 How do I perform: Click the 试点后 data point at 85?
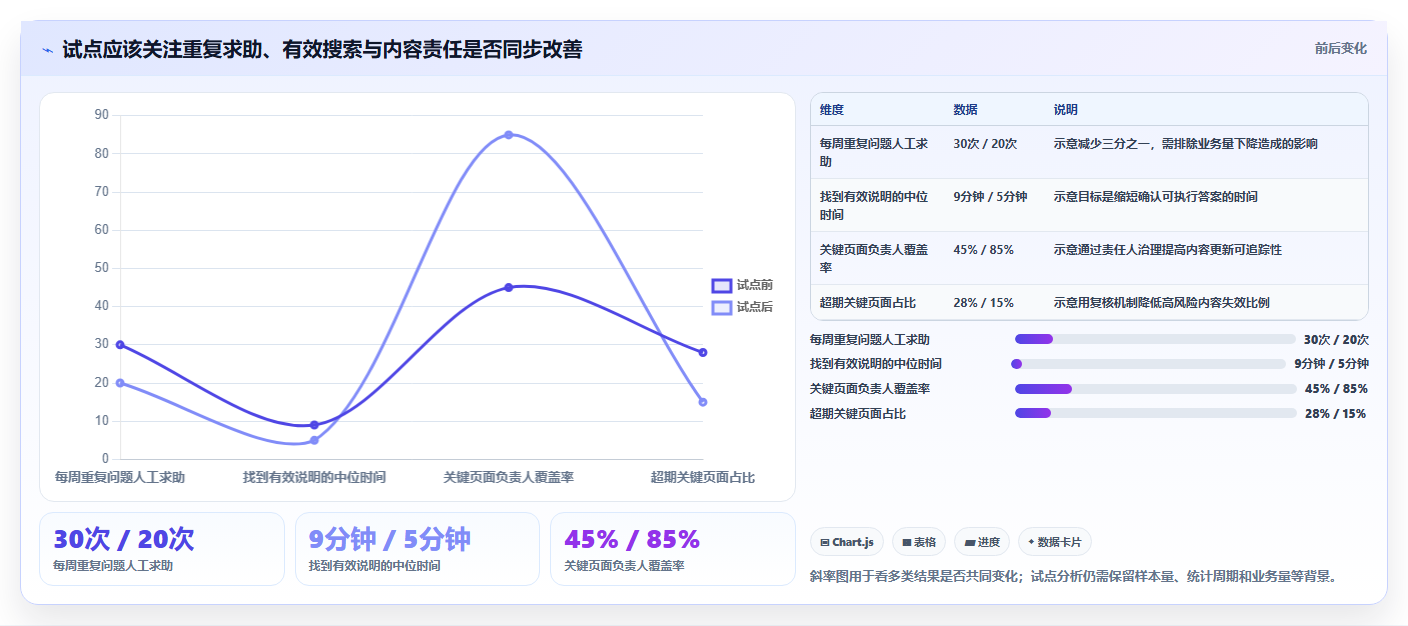(x=509, y=135)
